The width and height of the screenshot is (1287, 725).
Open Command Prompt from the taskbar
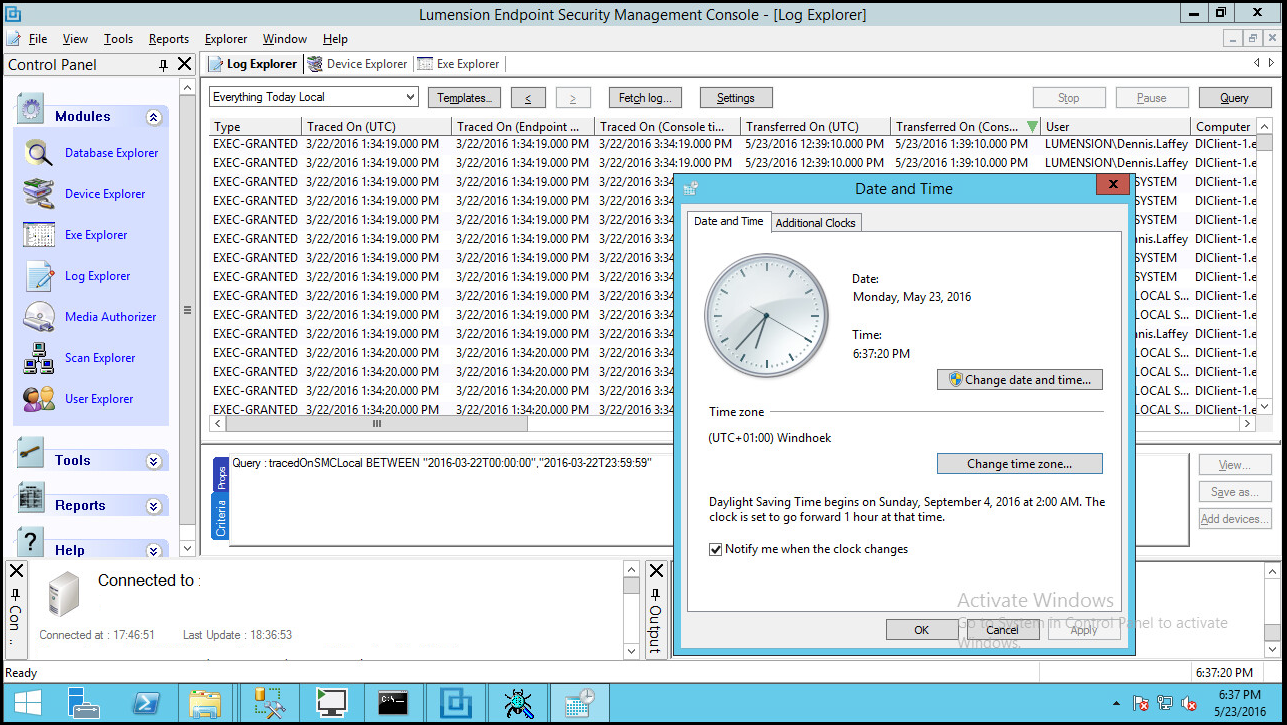pyautogui.click(x=393, y=703)
